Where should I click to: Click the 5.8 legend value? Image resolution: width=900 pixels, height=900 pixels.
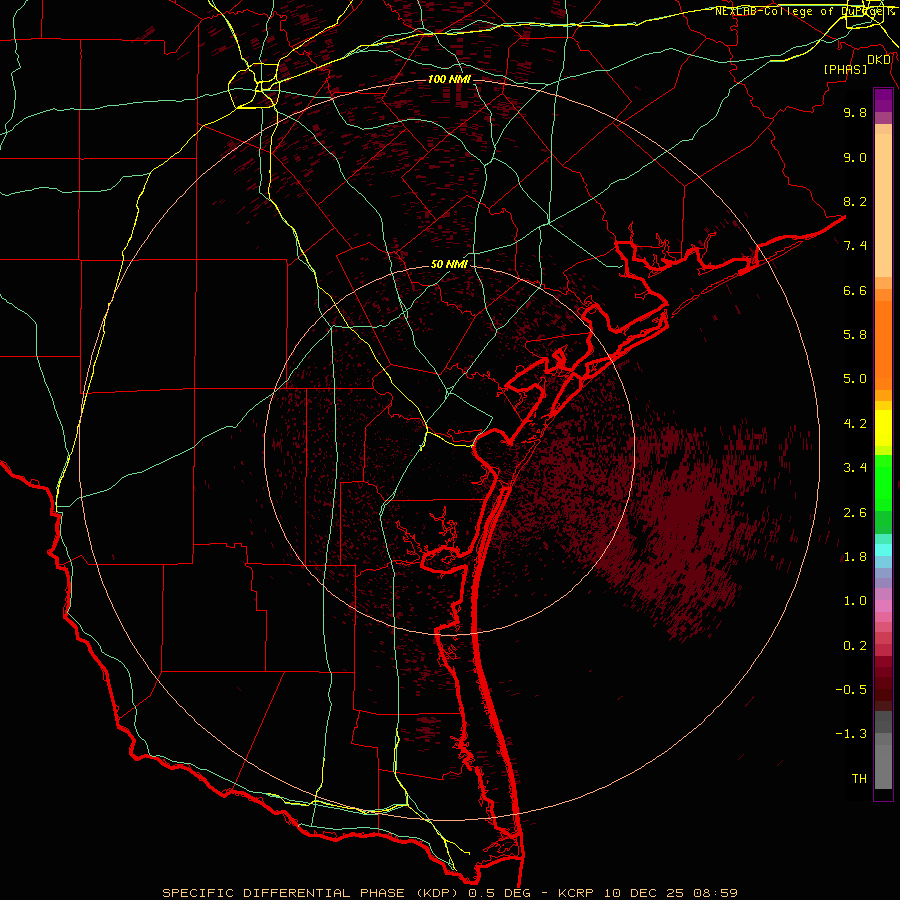855,335
